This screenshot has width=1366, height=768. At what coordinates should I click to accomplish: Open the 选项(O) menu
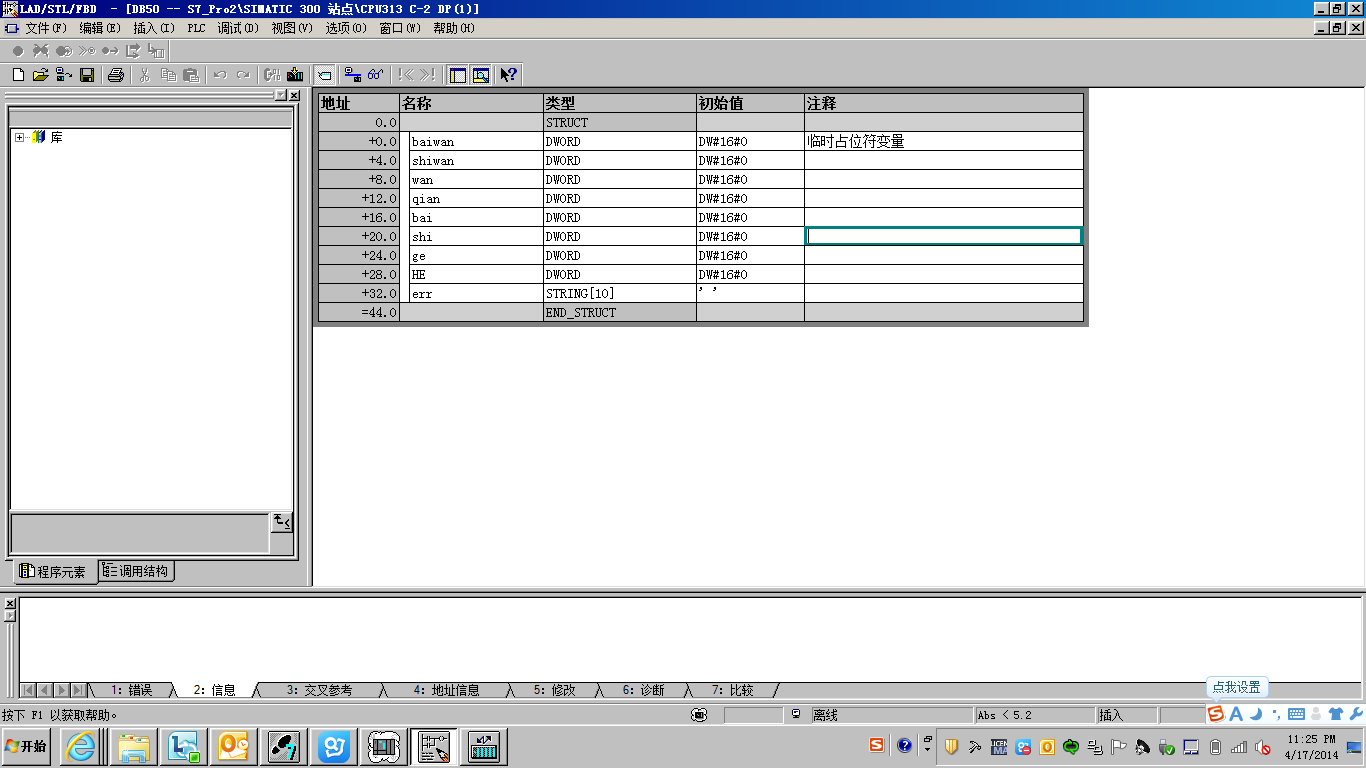click(x=346, y=28)
